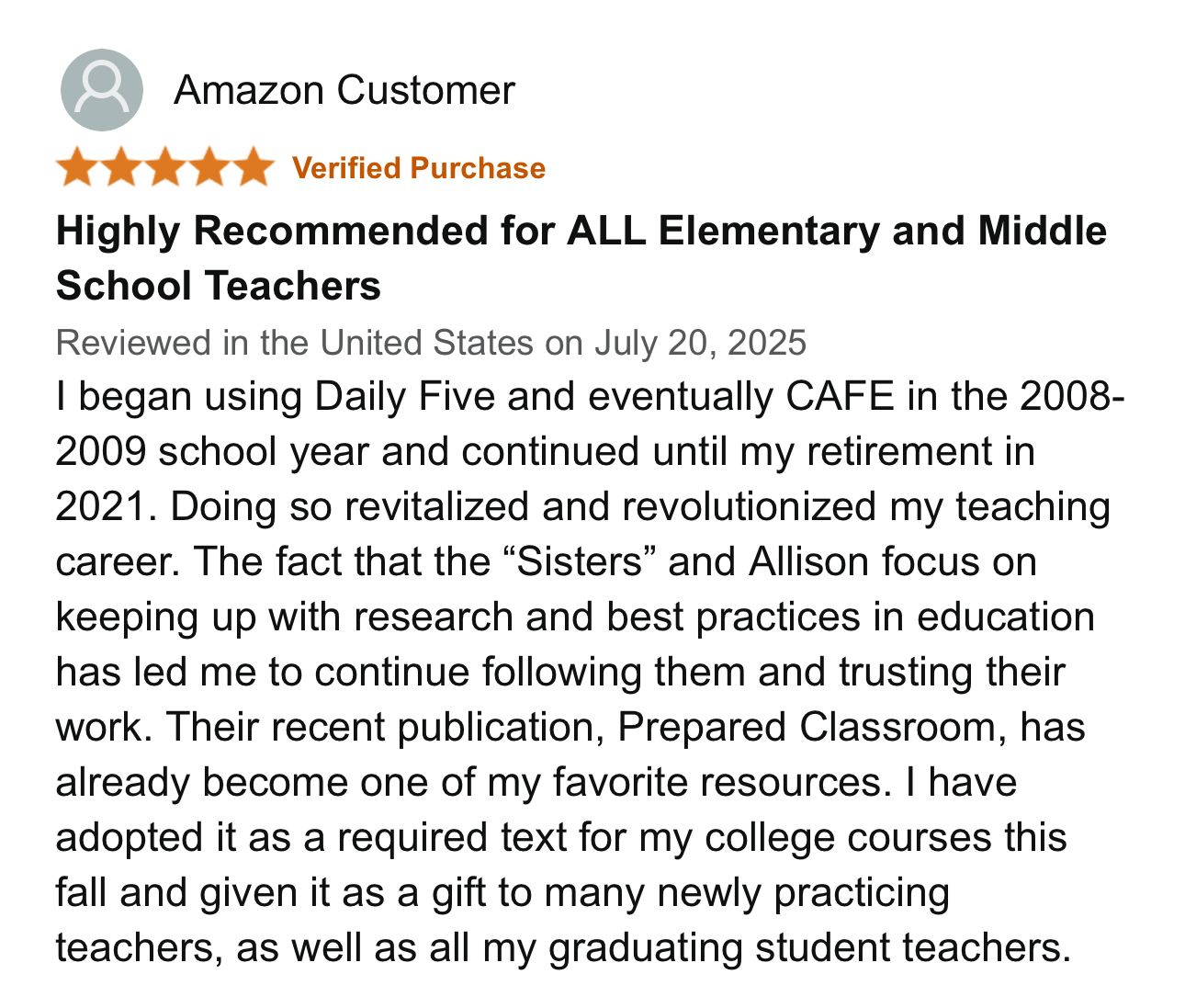Click the third orange rating star
Image resolution: width=1185 pixels, height=1008 pixels.
[x=164, y=167]
